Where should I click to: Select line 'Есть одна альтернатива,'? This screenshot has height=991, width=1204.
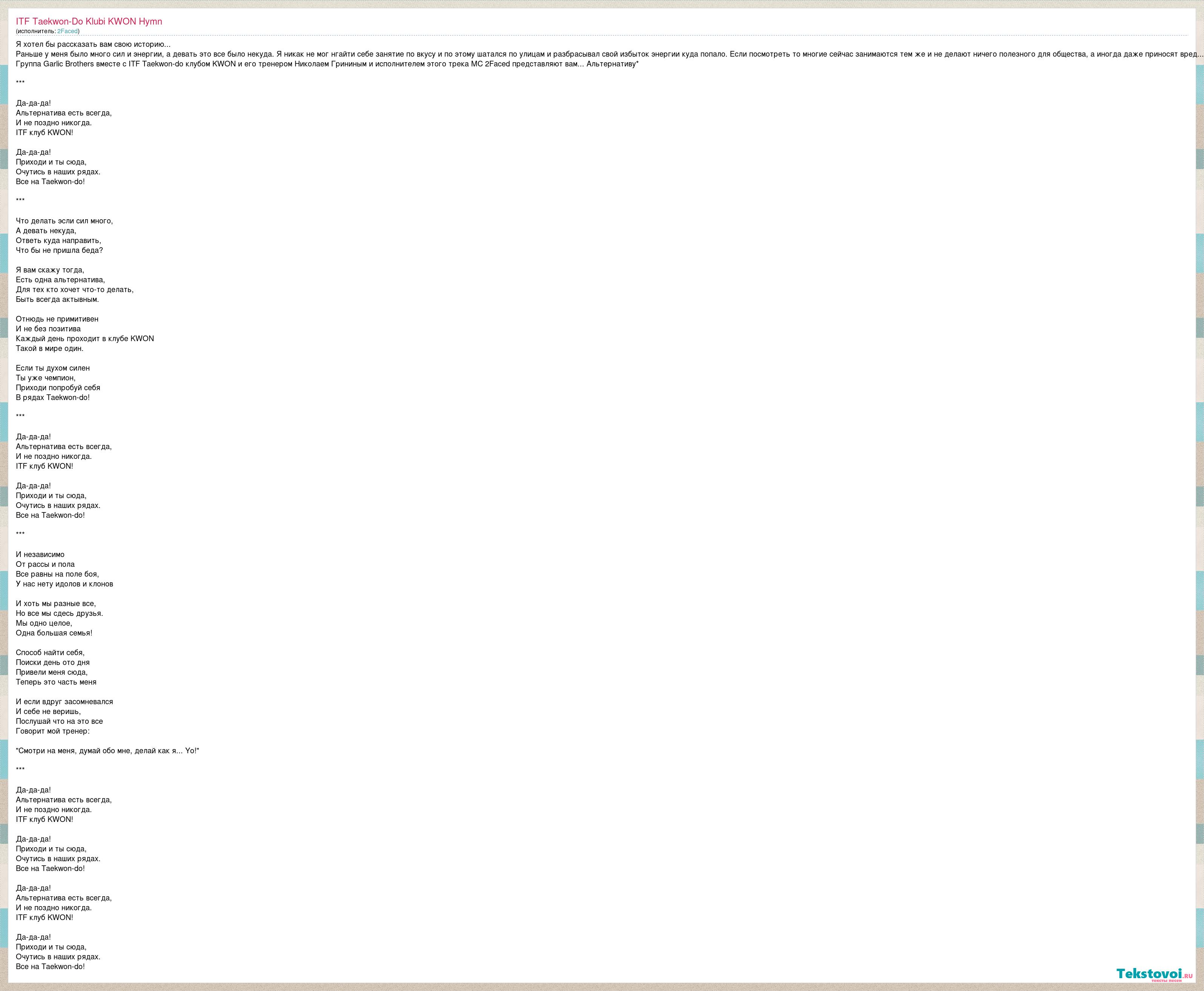60,280
